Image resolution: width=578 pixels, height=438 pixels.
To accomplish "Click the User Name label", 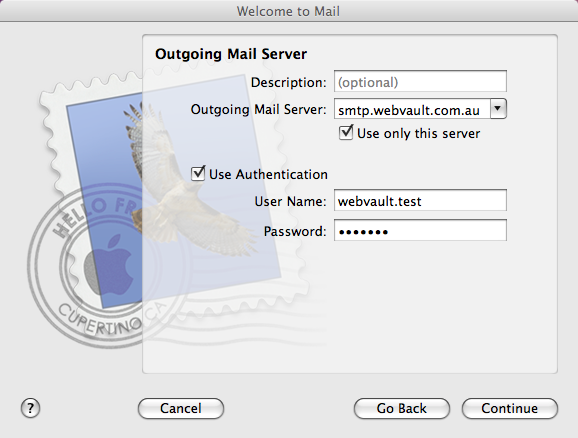I will point(290,201).
